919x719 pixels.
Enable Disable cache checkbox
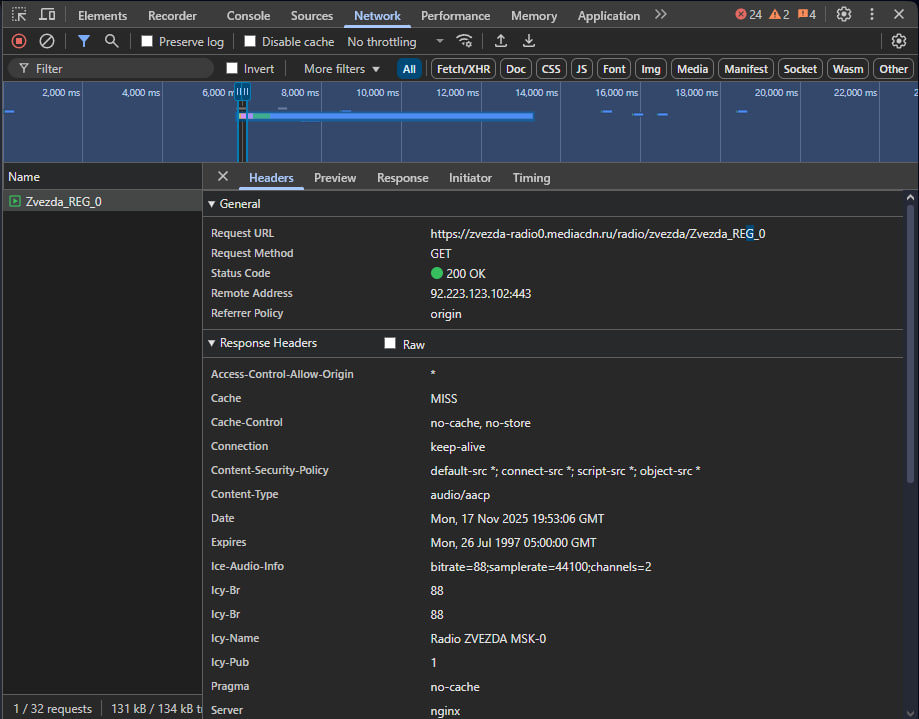250,41
